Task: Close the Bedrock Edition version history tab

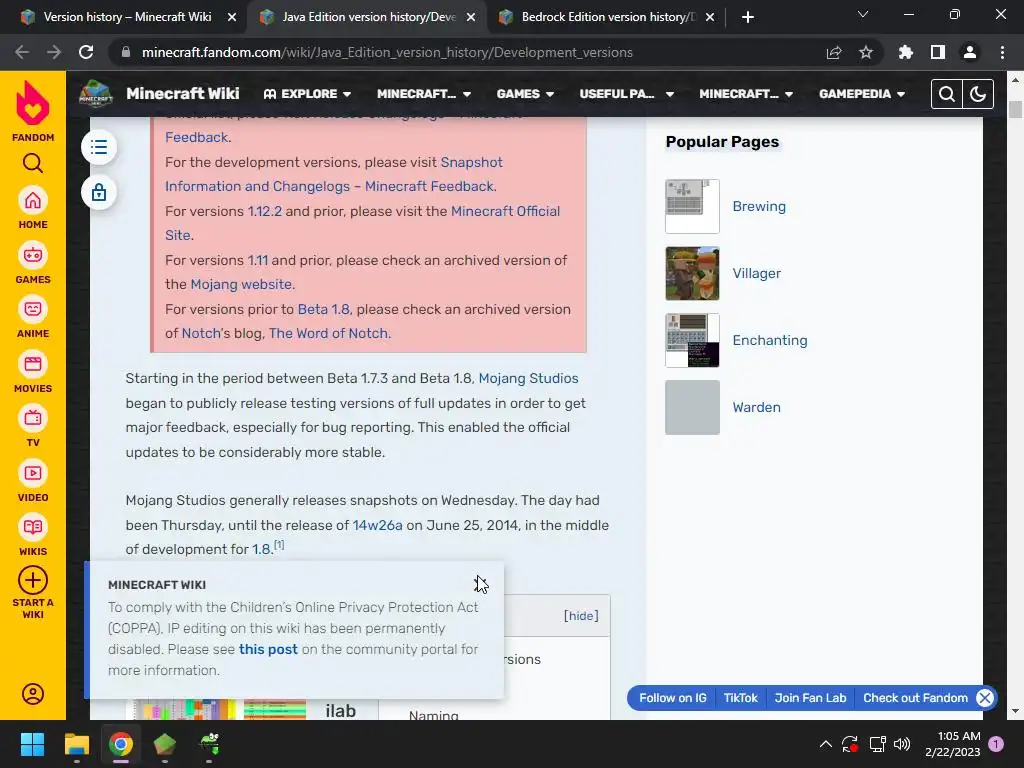Action: coord(710,17)
